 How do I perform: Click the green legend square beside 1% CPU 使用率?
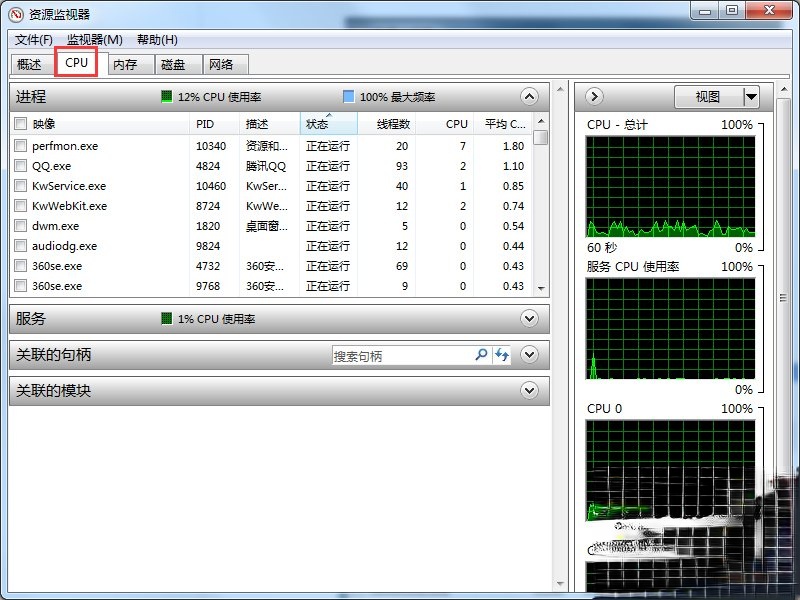coord(165,319)
